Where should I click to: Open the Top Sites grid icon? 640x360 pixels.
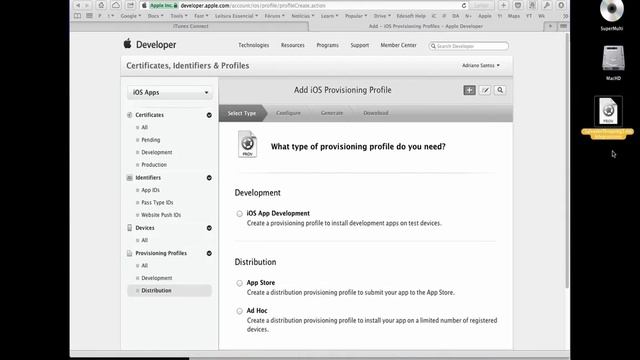[89, 16]
